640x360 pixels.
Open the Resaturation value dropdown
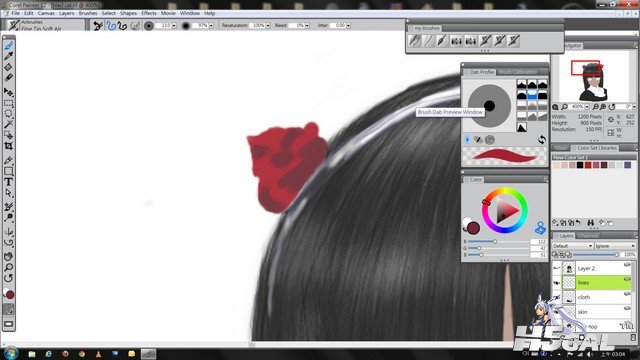[x=268, y=25]
